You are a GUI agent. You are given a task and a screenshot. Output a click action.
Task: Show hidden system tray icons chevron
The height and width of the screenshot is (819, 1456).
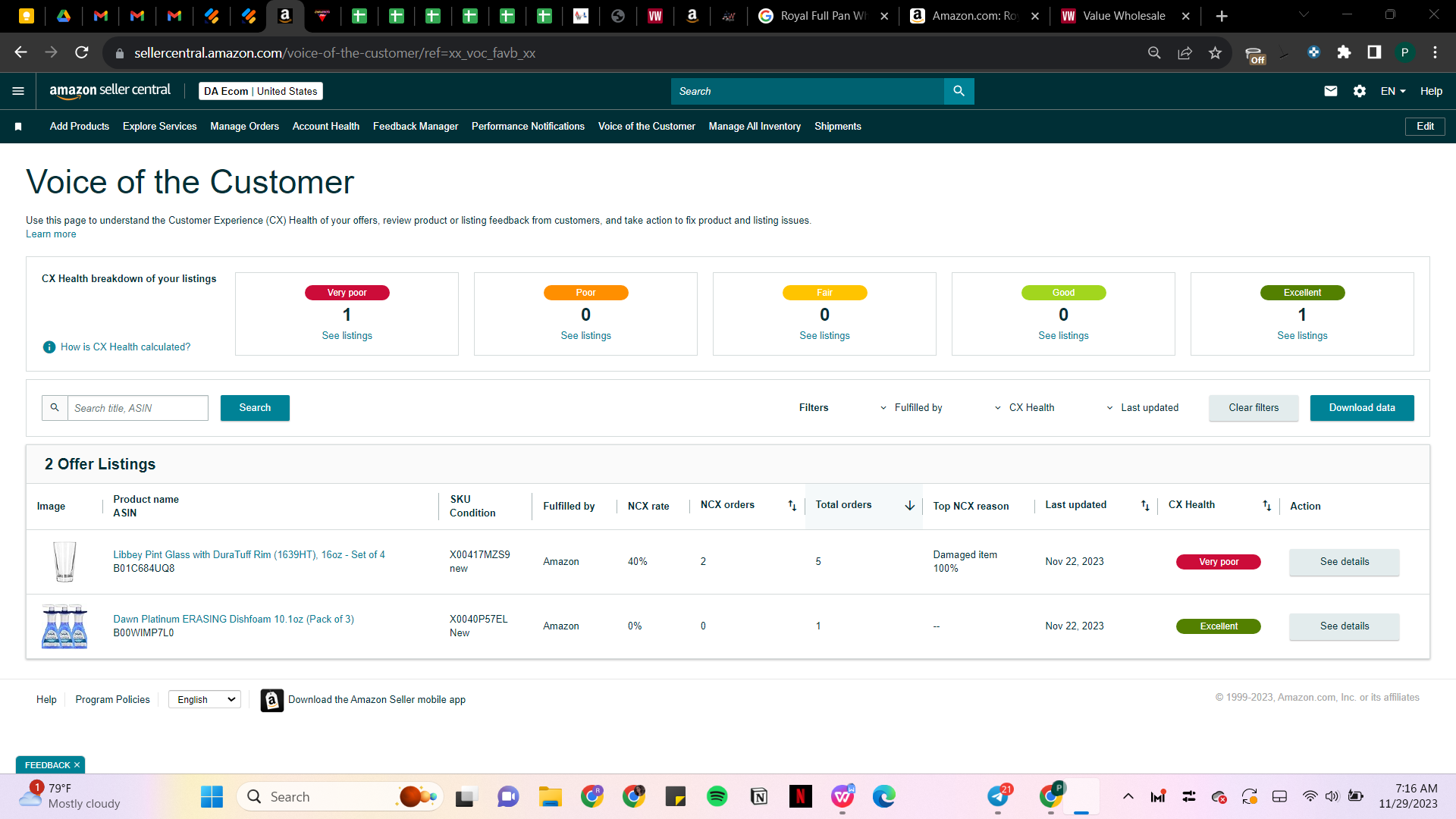click(x=1128, y=796)
